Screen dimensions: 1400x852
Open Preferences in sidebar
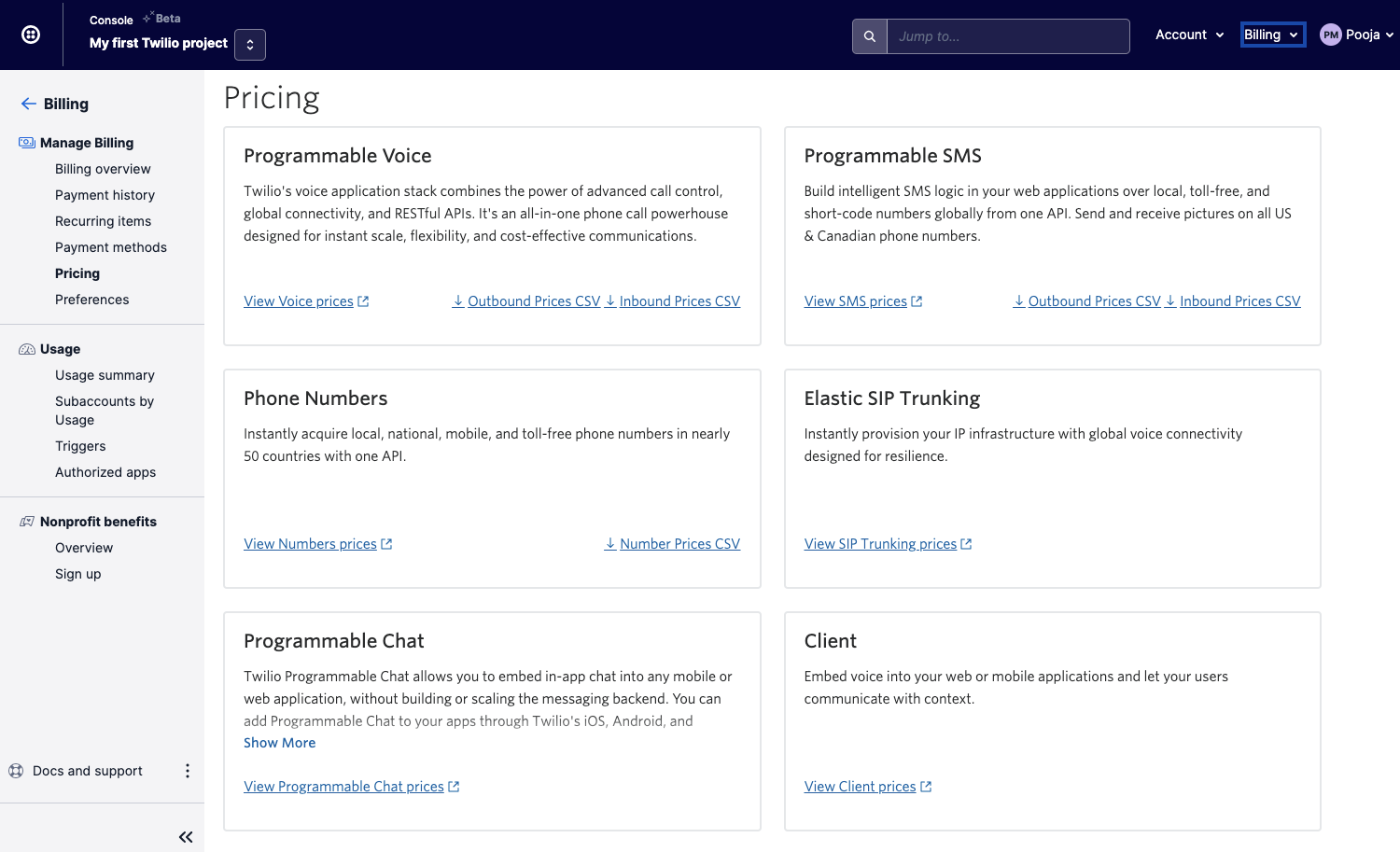click(92, 300)
